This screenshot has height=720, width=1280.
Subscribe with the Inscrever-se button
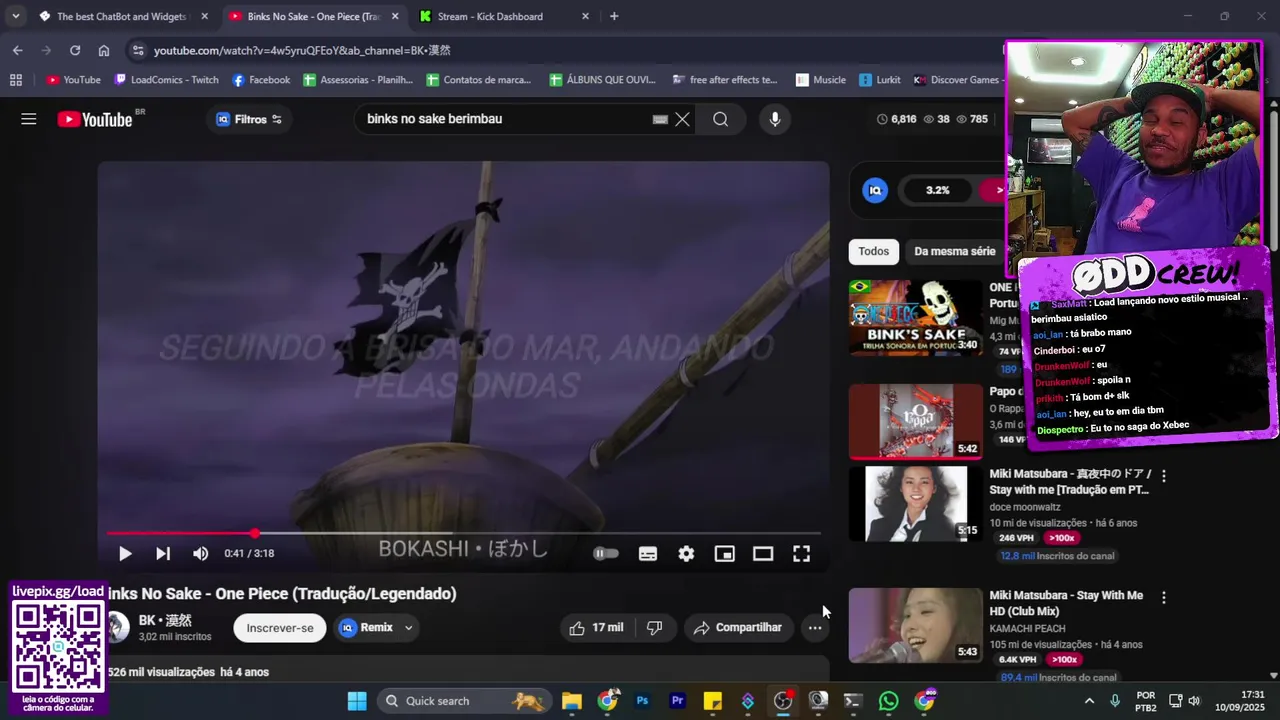click(280, 627)
